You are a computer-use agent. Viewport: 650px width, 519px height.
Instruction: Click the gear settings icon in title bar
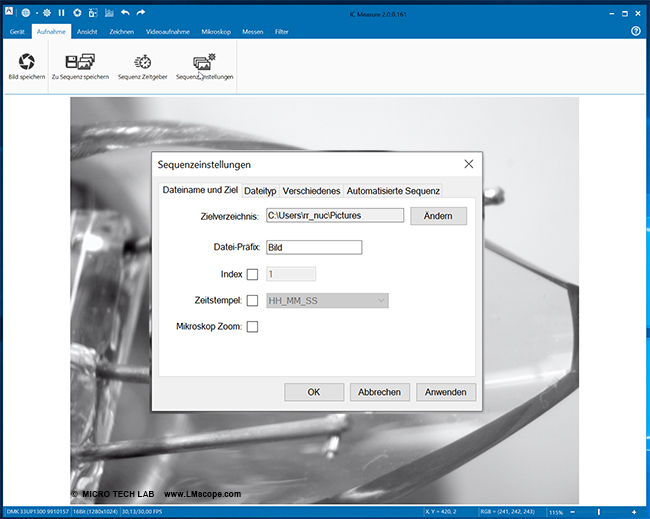(x=45, y=13)
